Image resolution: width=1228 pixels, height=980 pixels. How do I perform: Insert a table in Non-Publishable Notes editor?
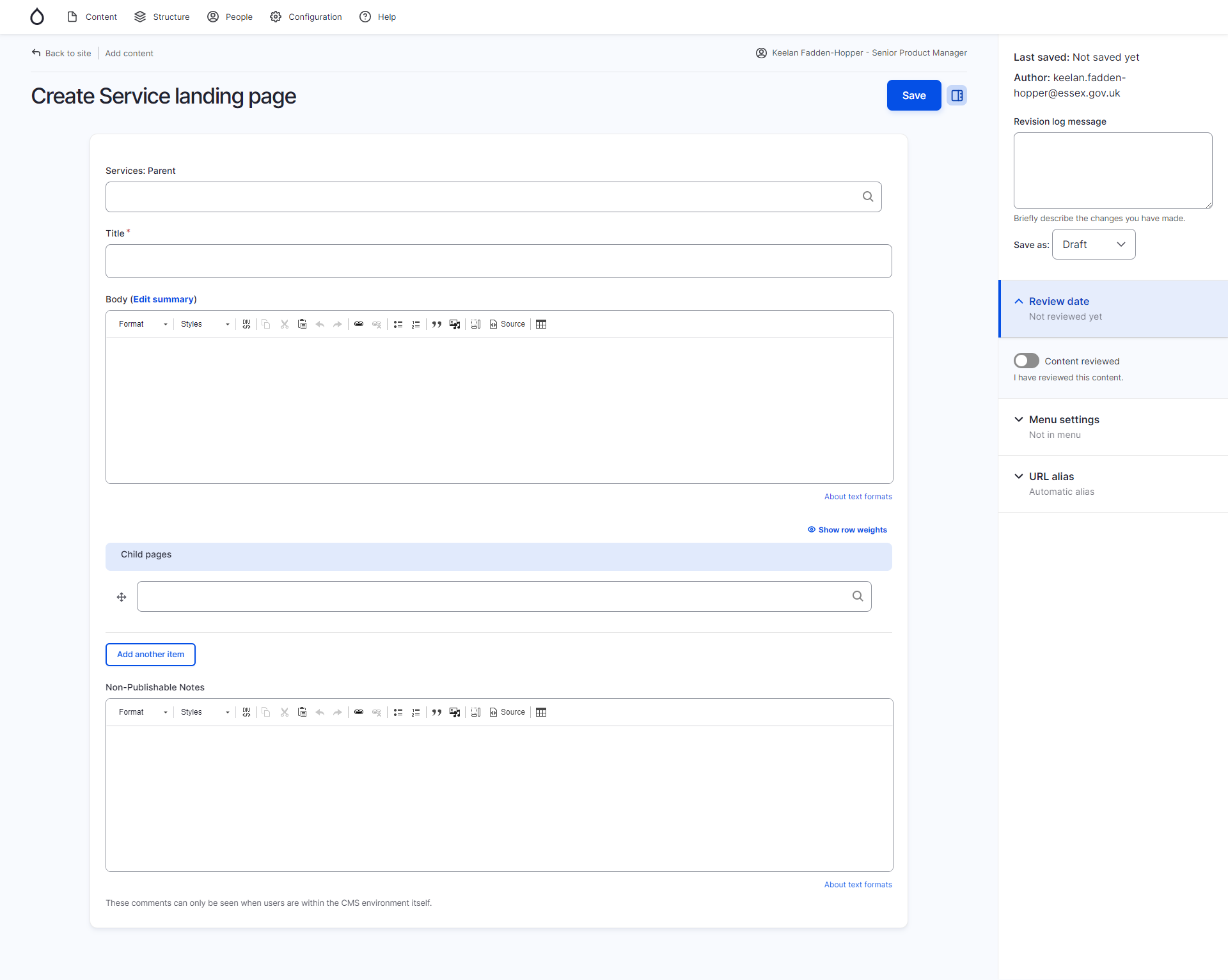coord(541,712)
